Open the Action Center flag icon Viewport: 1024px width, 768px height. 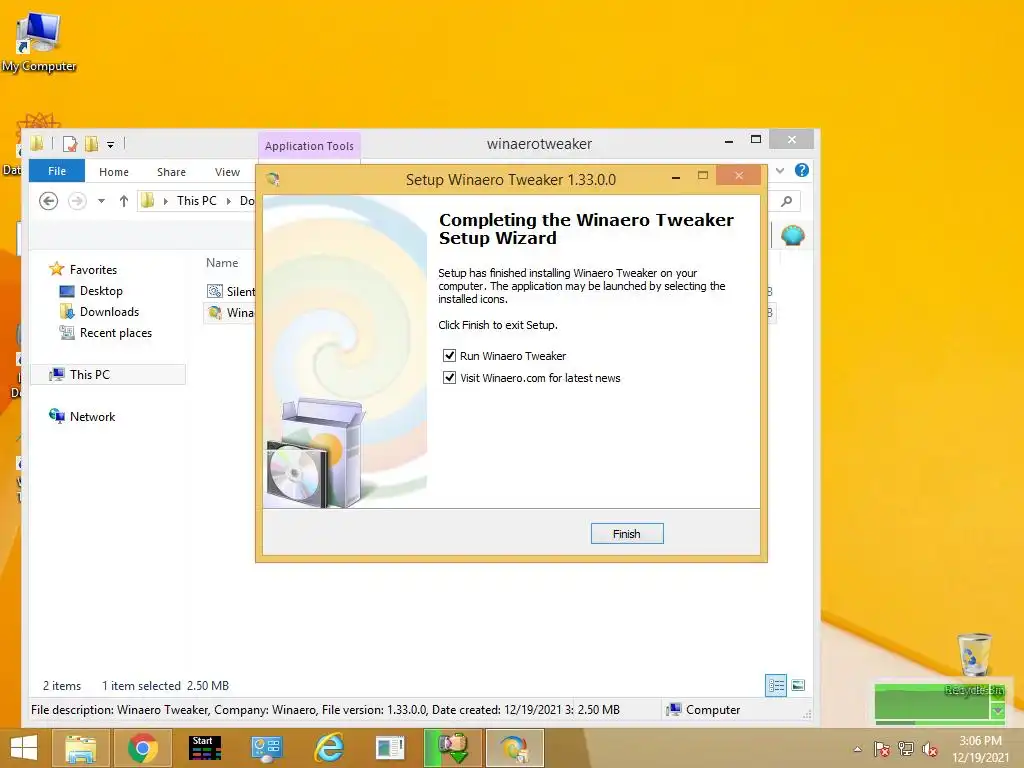[881, 749]
